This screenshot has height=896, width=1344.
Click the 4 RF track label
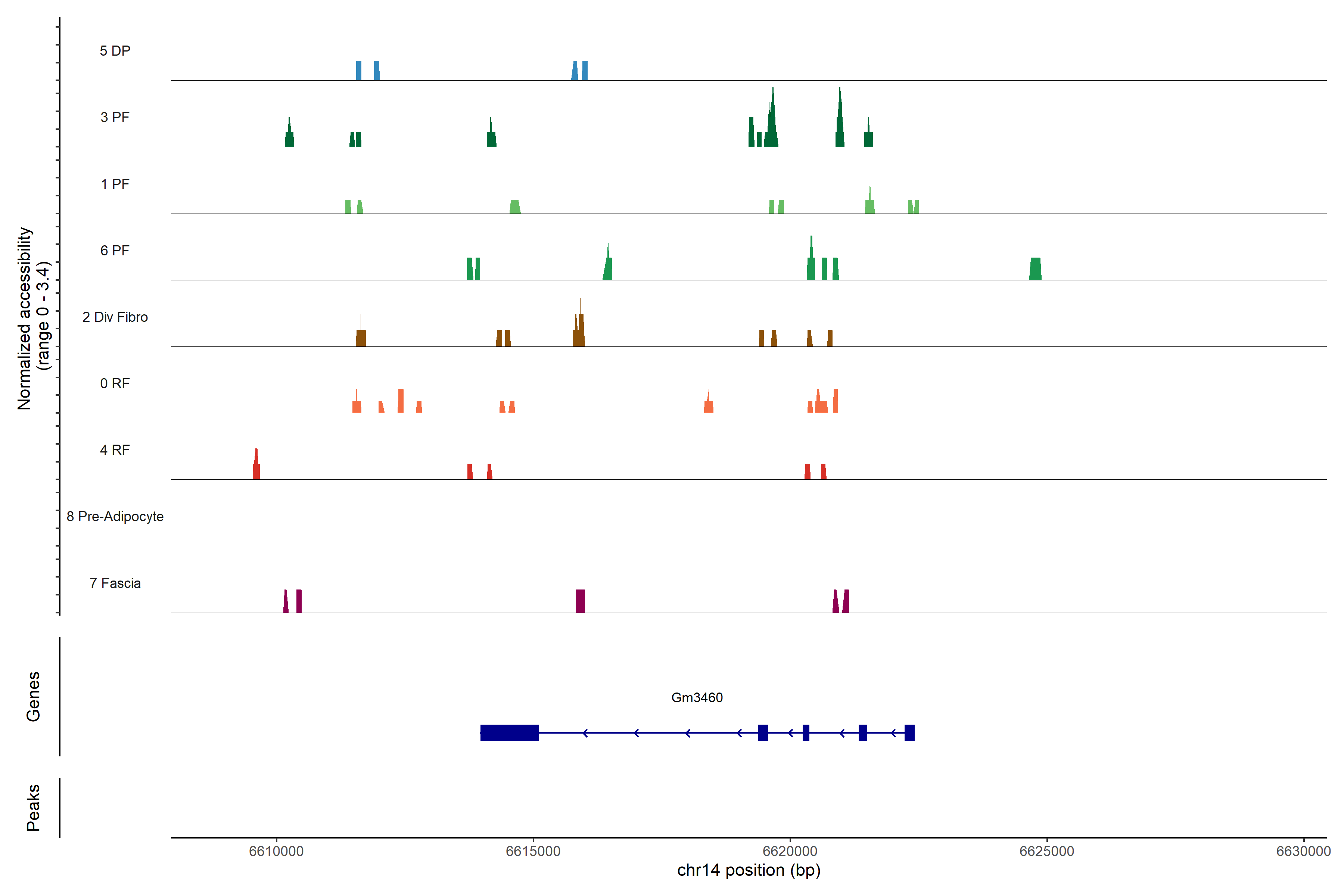point(115,450)
